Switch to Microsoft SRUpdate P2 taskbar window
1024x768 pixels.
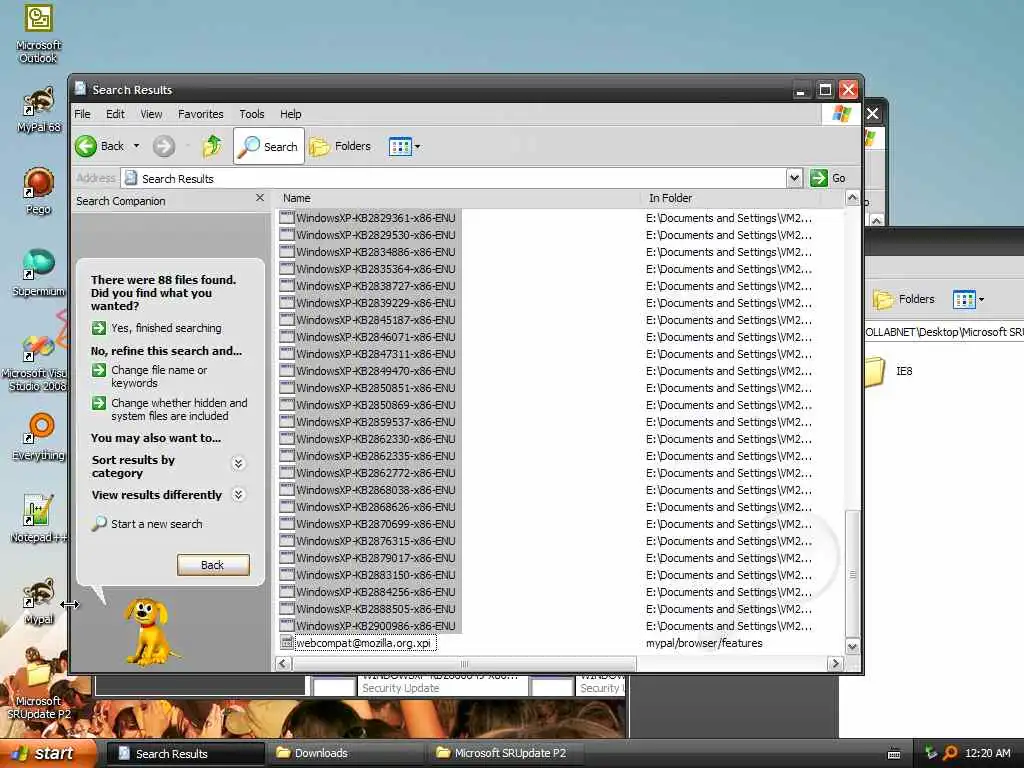[x=506, y=753]
